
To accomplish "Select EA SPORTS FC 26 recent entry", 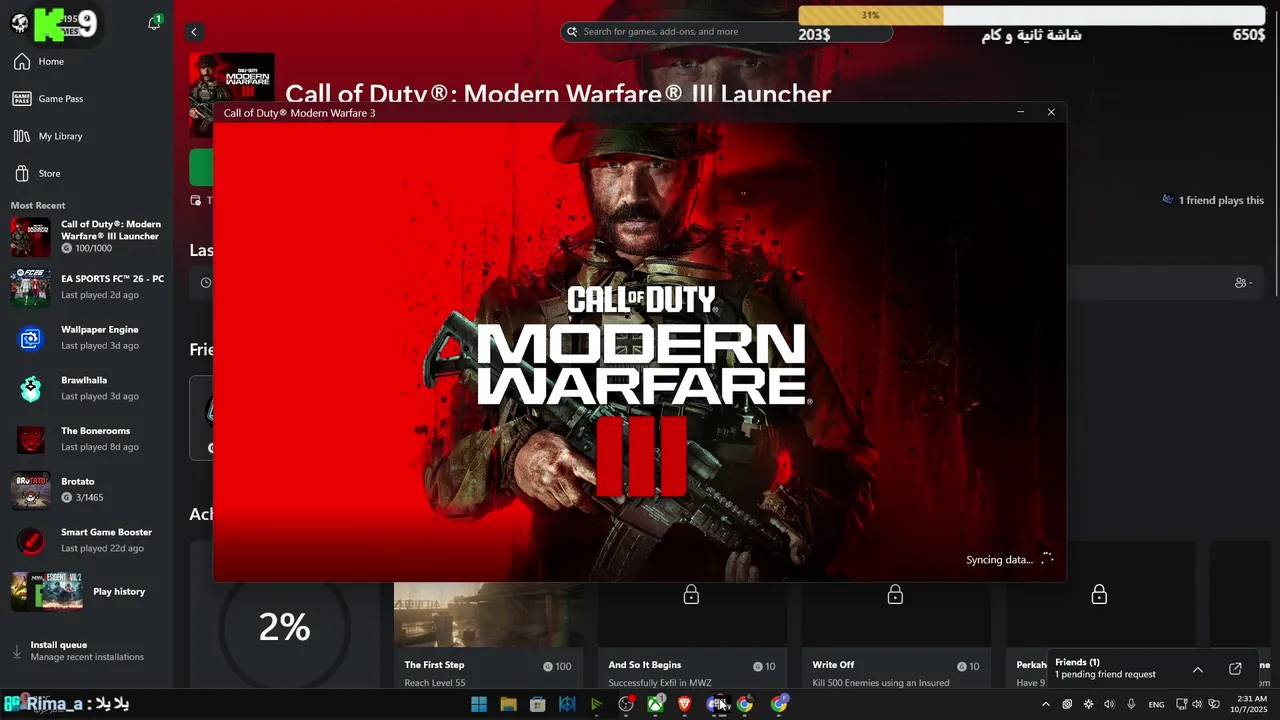I will pos(87,287).
